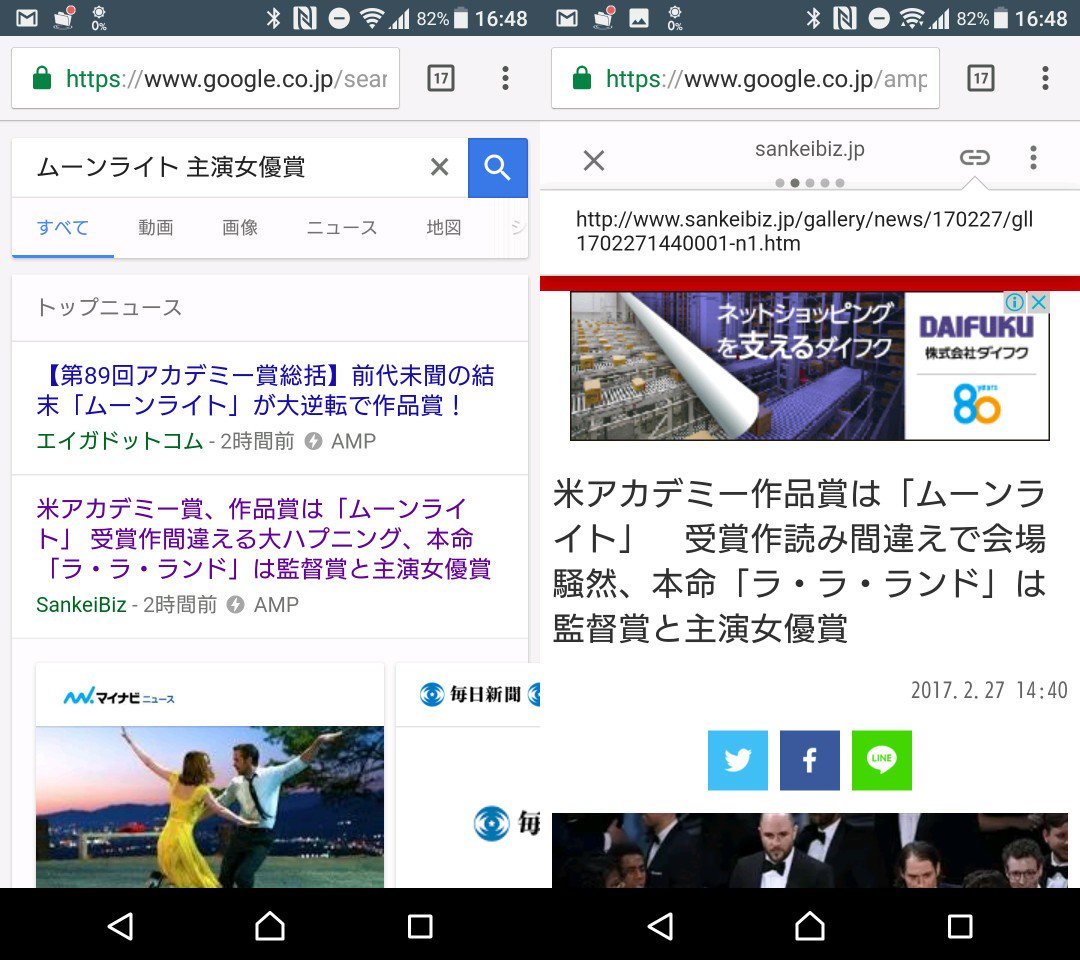1080x960 pixels.
Task: Tap the Gmail notification icon in right status bar
Action: 567,18
